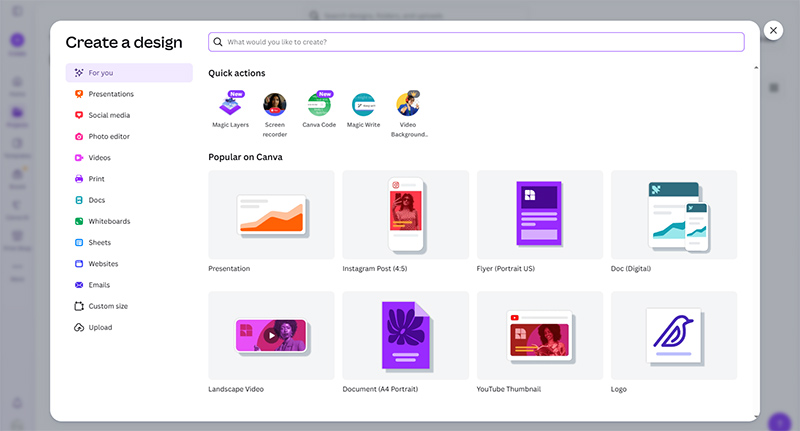Screen dimensions: 800x431
Task: Create a Document (A4 Portrait) thumbnail
Action: (406, 335)
